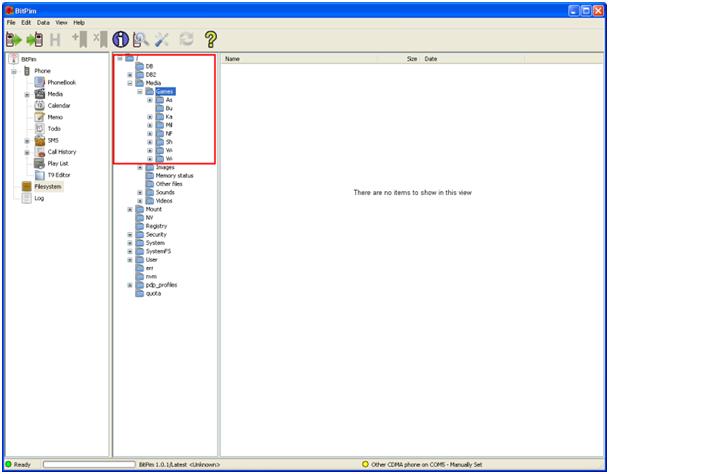Collapse the Games folder
The image size is (720, 474).
click(140, 92)
